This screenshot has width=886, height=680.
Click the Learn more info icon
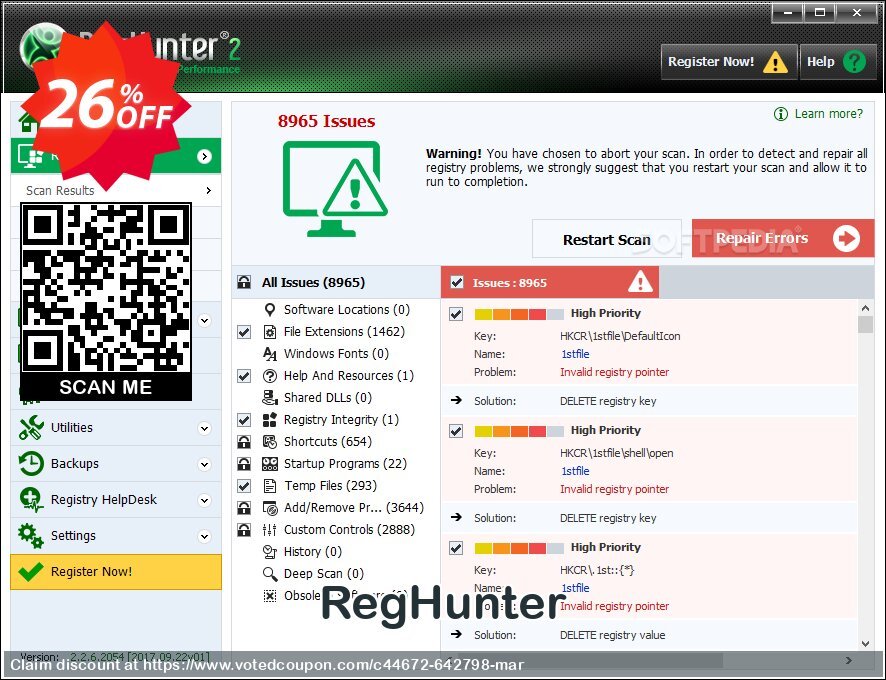(780, 114)
